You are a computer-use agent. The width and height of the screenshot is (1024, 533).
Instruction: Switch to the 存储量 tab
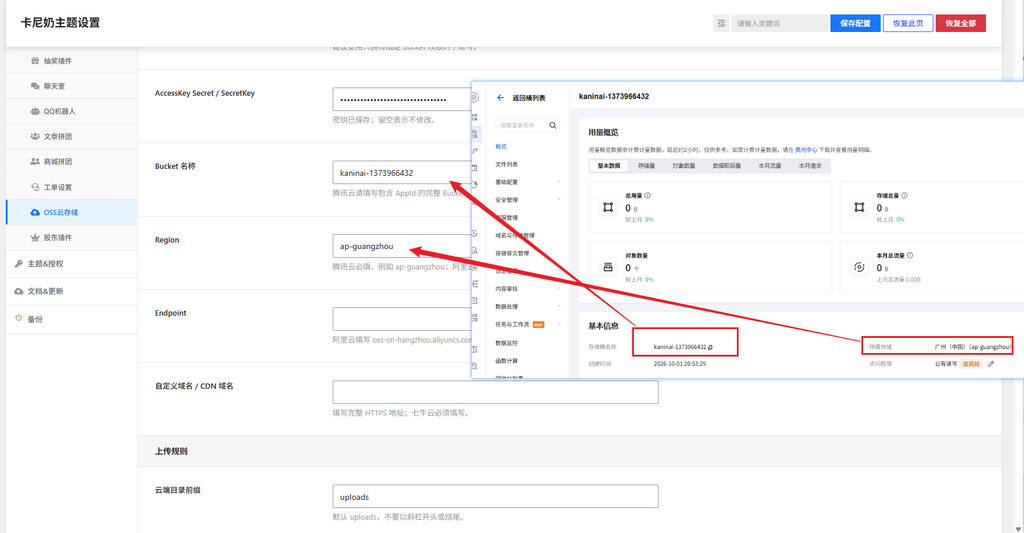click(x=647, y=166)
